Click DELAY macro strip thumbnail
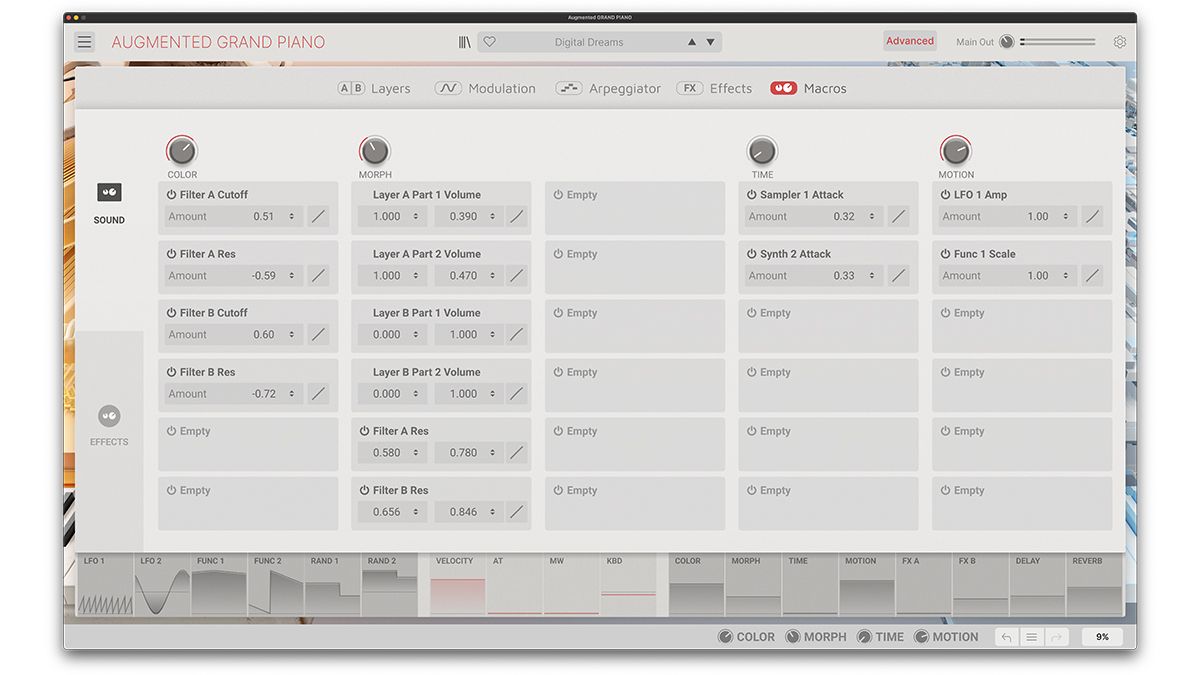1200x675 pixels. (x=1038, y=585)
